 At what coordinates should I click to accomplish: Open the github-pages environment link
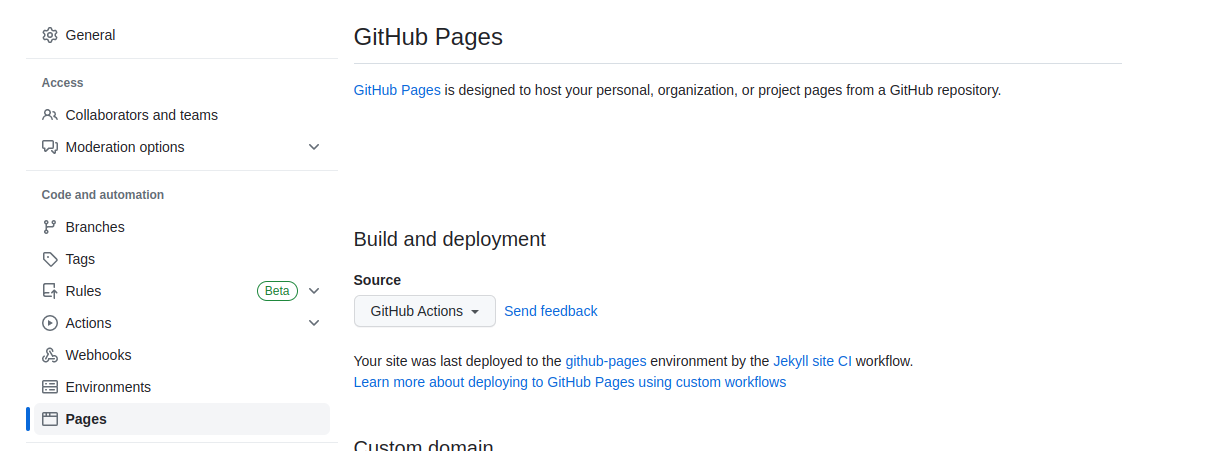pyautogui.click(x=606, y=361)
